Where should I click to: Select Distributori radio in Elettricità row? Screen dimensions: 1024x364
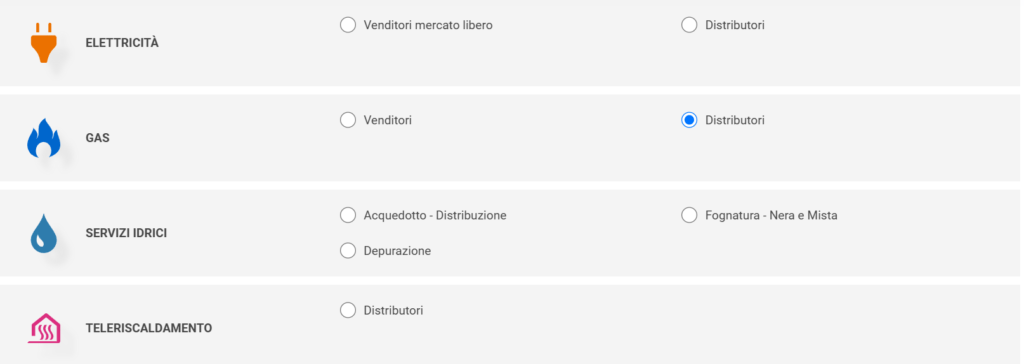tap(689, 25)
